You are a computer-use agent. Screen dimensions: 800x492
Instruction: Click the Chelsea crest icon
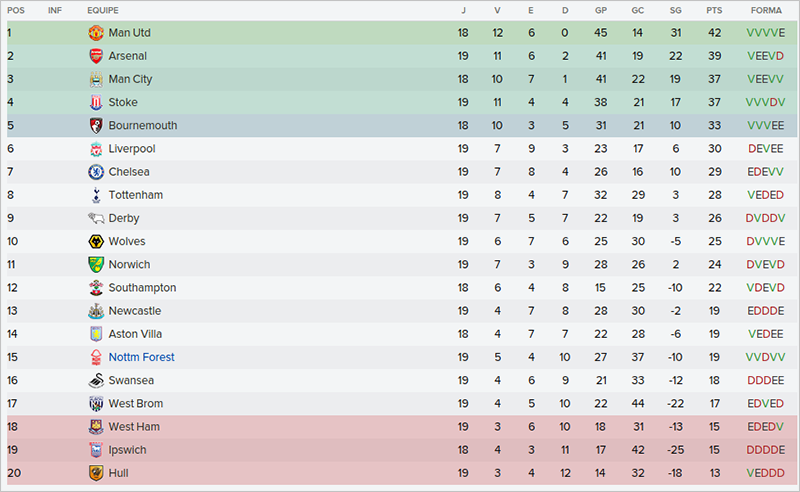[96, 172]
